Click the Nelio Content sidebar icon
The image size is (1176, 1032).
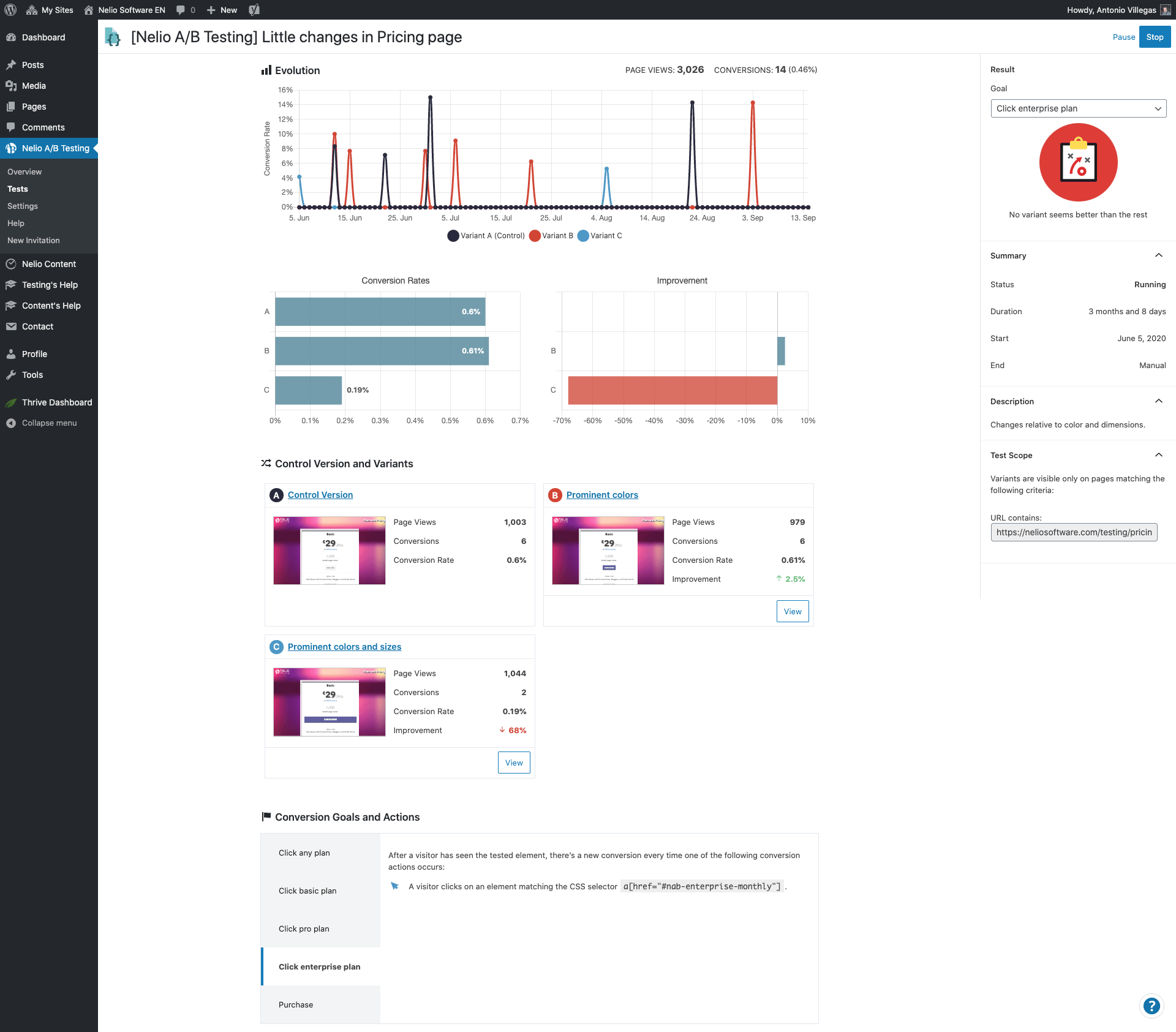11,264
